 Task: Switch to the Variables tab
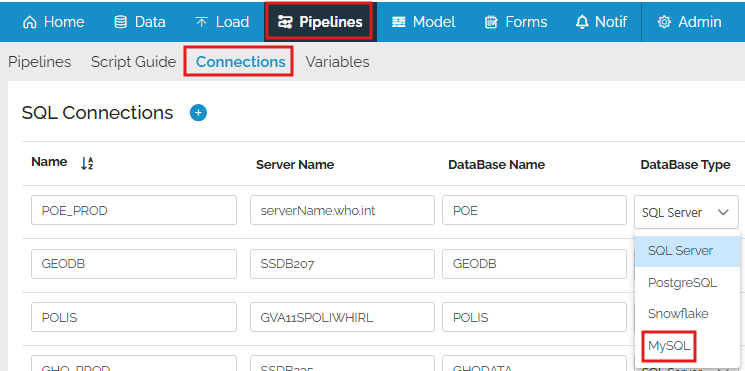click(337, 62)
